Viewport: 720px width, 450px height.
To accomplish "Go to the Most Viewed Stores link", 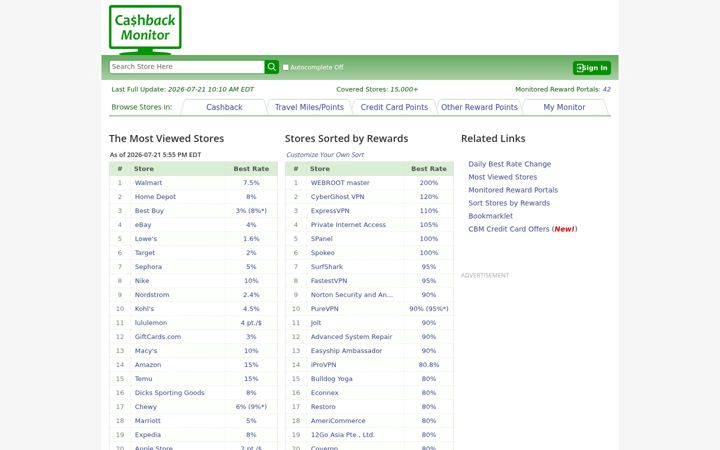I will pyautogui.click(x=502, y=177).
